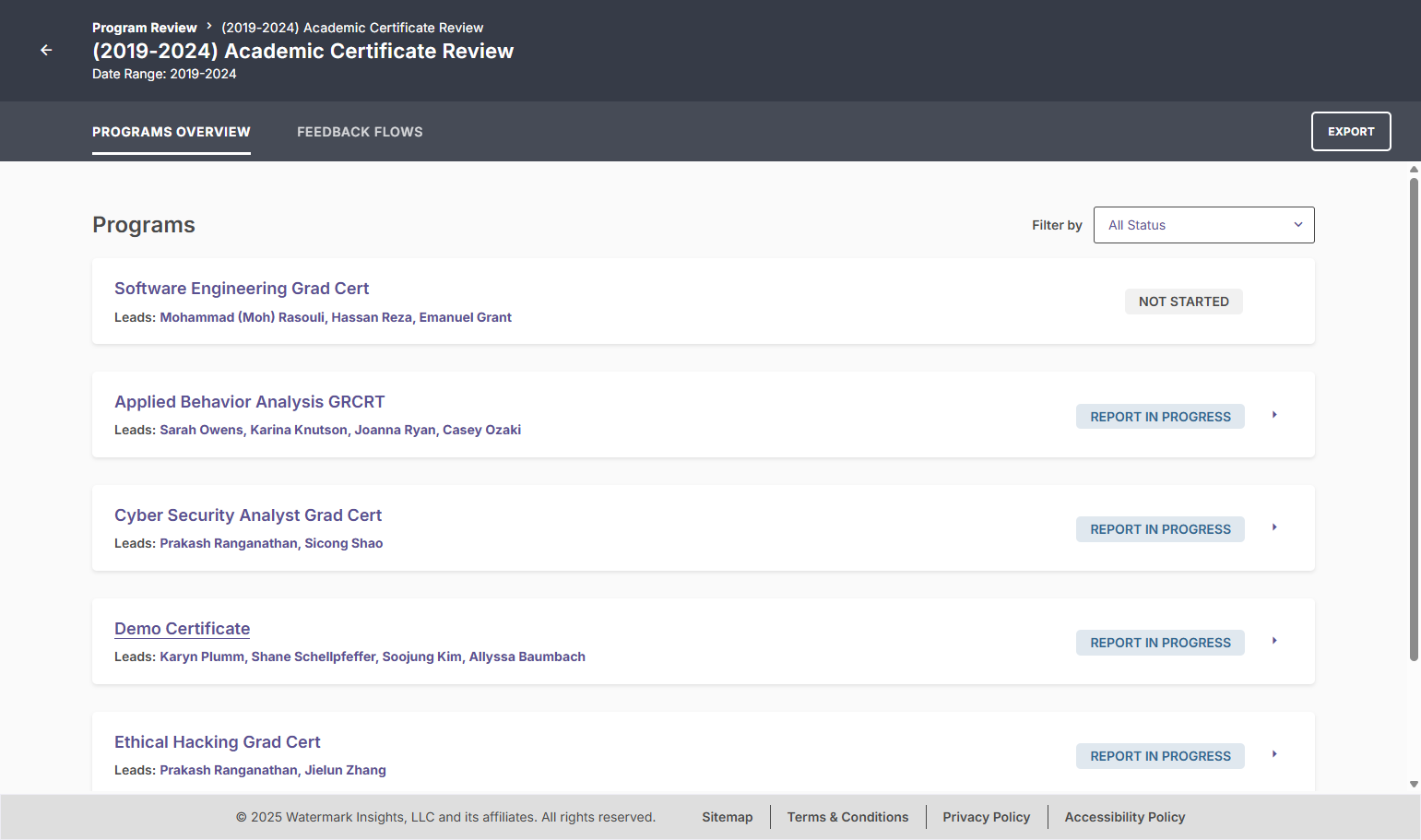Viewport: 1421px width, 840px height.
Task: Click the leads line listing Karyn Plumm
Action: [349, 657]
